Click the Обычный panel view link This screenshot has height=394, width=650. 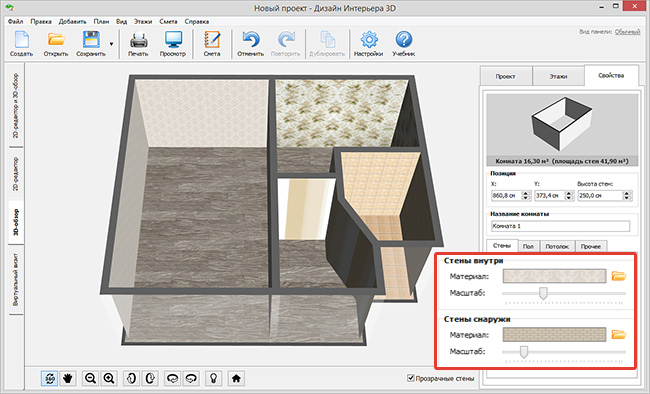coord(627,32)
